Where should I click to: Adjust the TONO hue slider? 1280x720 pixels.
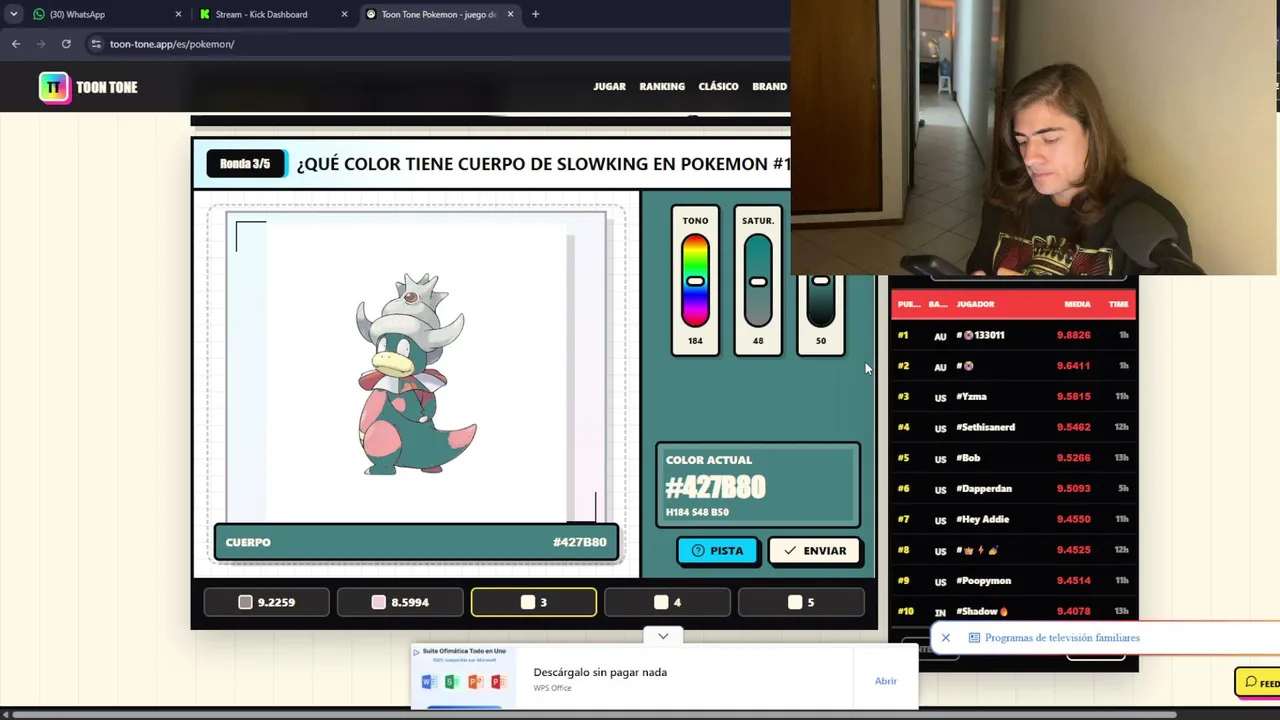point(695,281)
